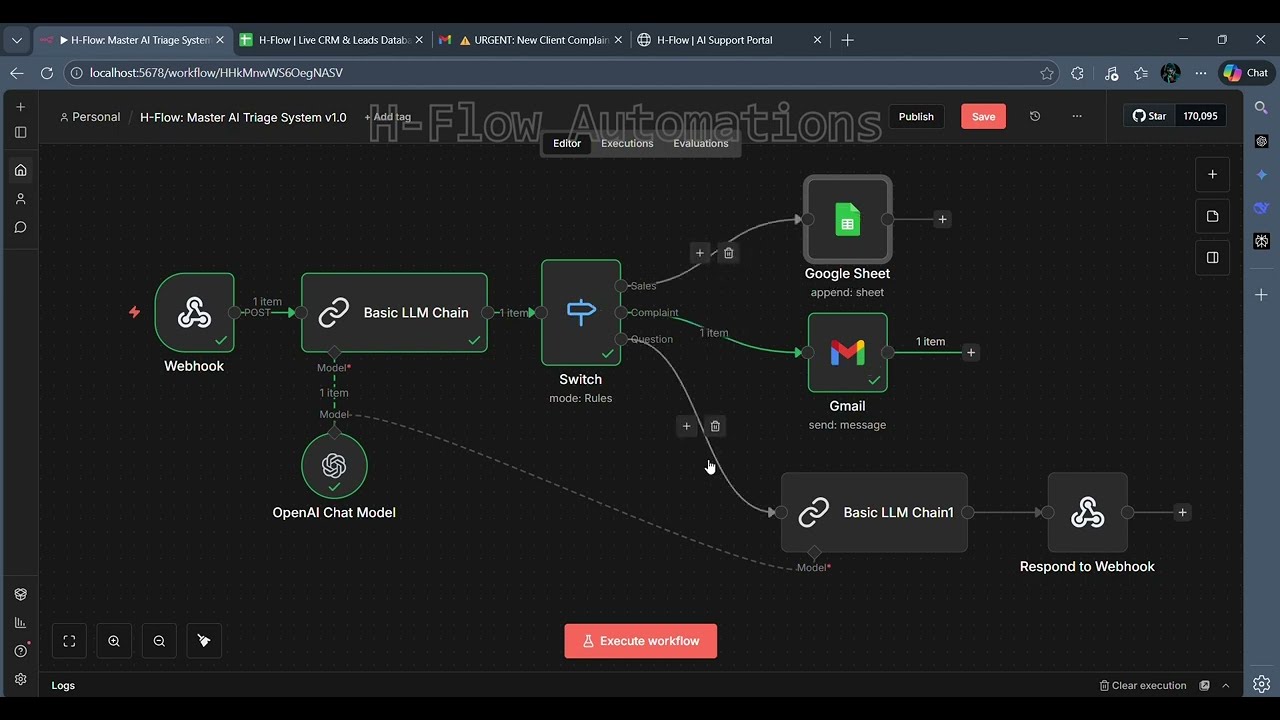Viewport: 1280px width, 720px height.
Task: Switch to H-Flow Live CRM & Leads browser tab
Action: (x=331, y=40)
